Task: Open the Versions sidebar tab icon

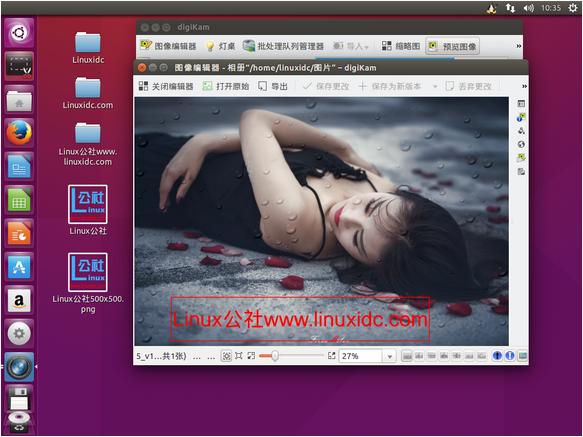Action: [521, 171]
